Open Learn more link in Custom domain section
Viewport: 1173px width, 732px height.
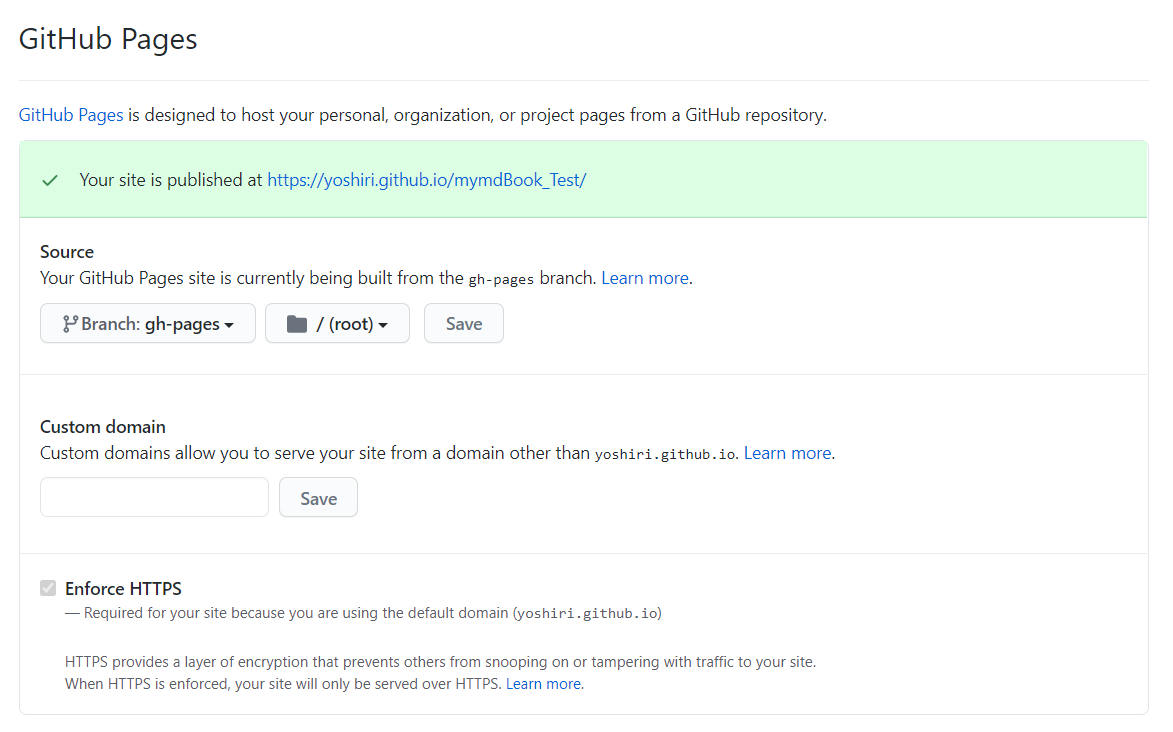pos(787,453)
